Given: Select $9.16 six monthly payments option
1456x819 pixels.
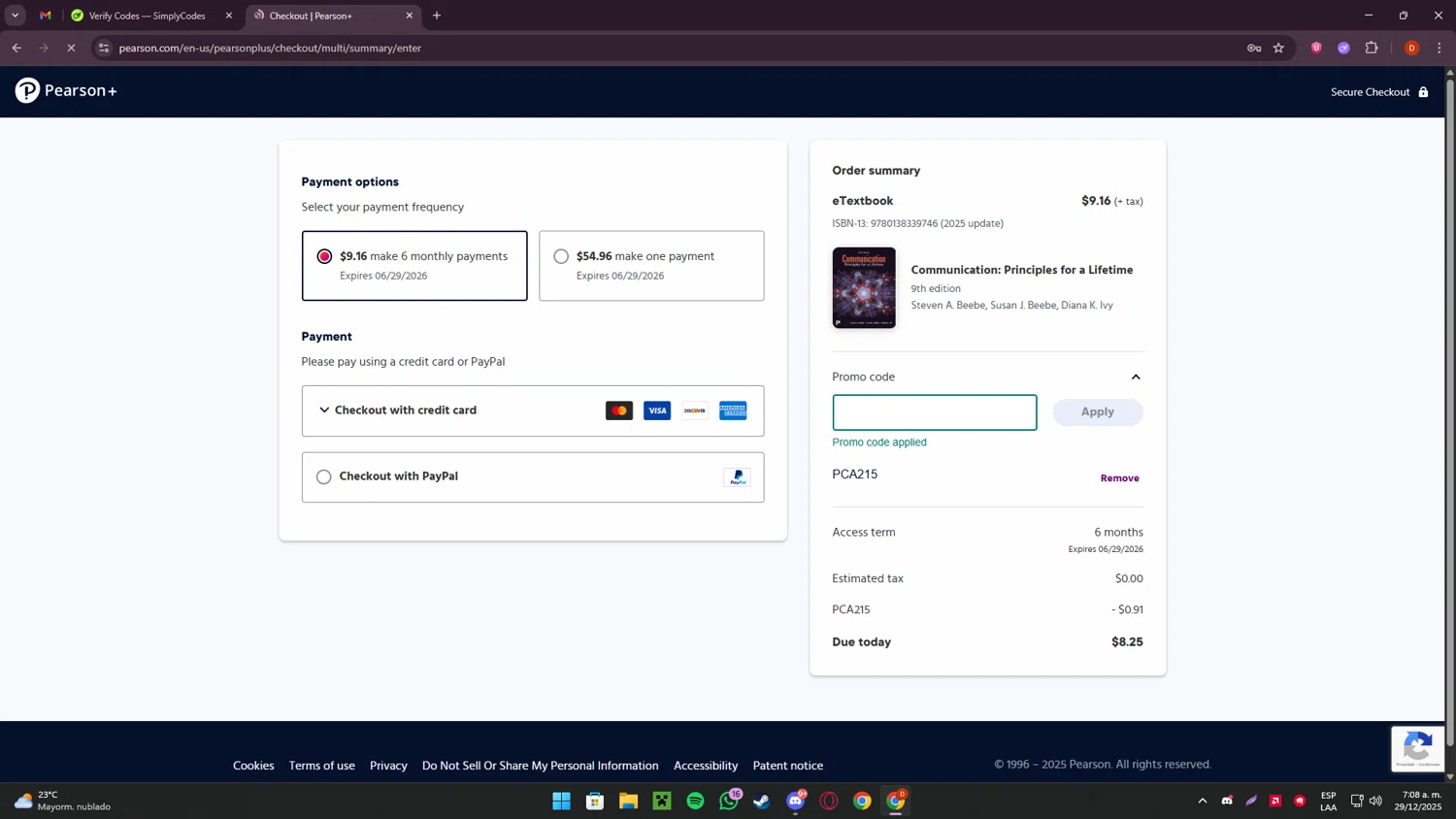Looking at the screenshot, I should (x=414, y=266).
